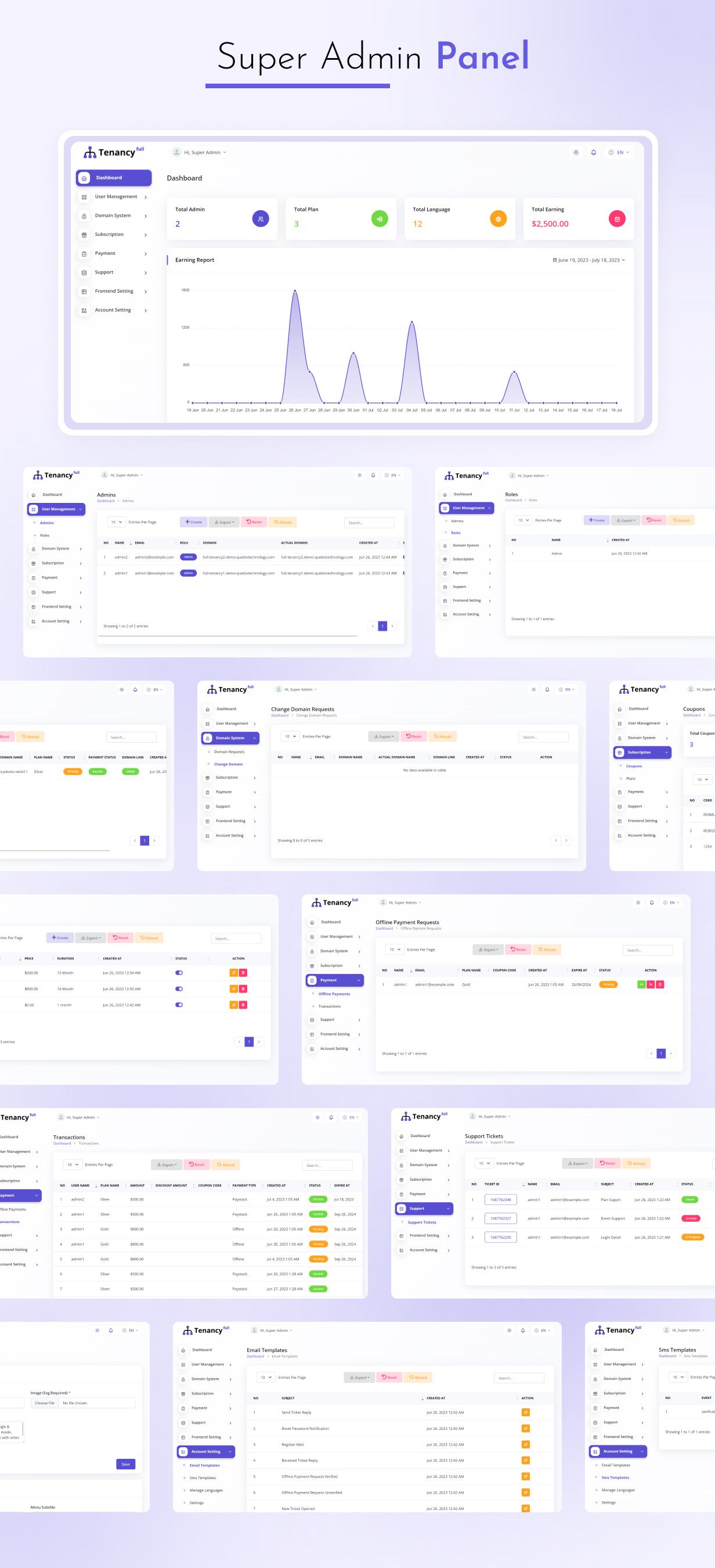Open notifications bell on the Admins page
Viewport: 715px width, 1568px height.
click(x=373, y=475)
